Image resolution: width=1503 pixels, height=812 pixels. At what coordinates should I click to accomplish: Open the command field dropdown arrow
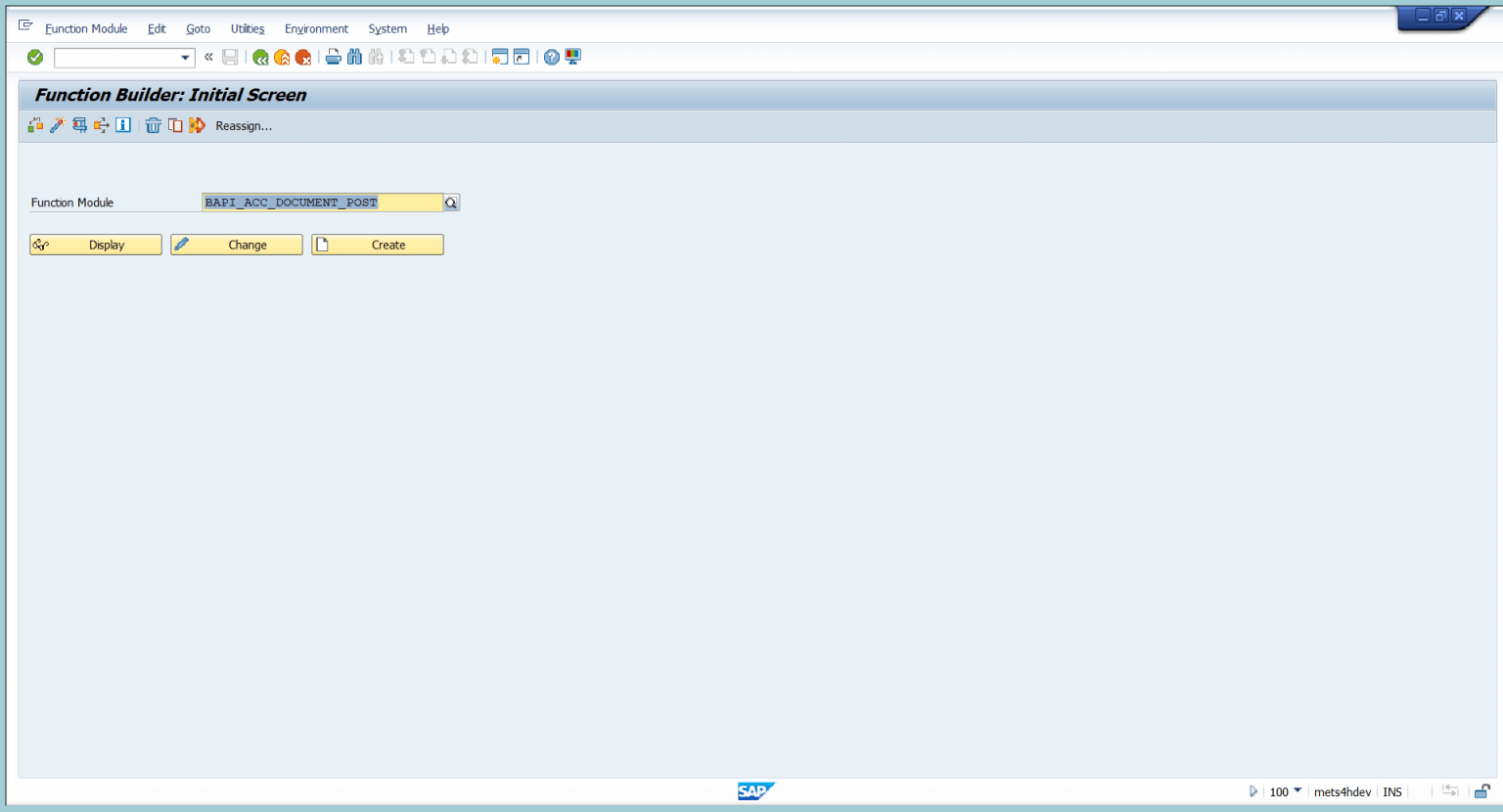pos(185,57)
